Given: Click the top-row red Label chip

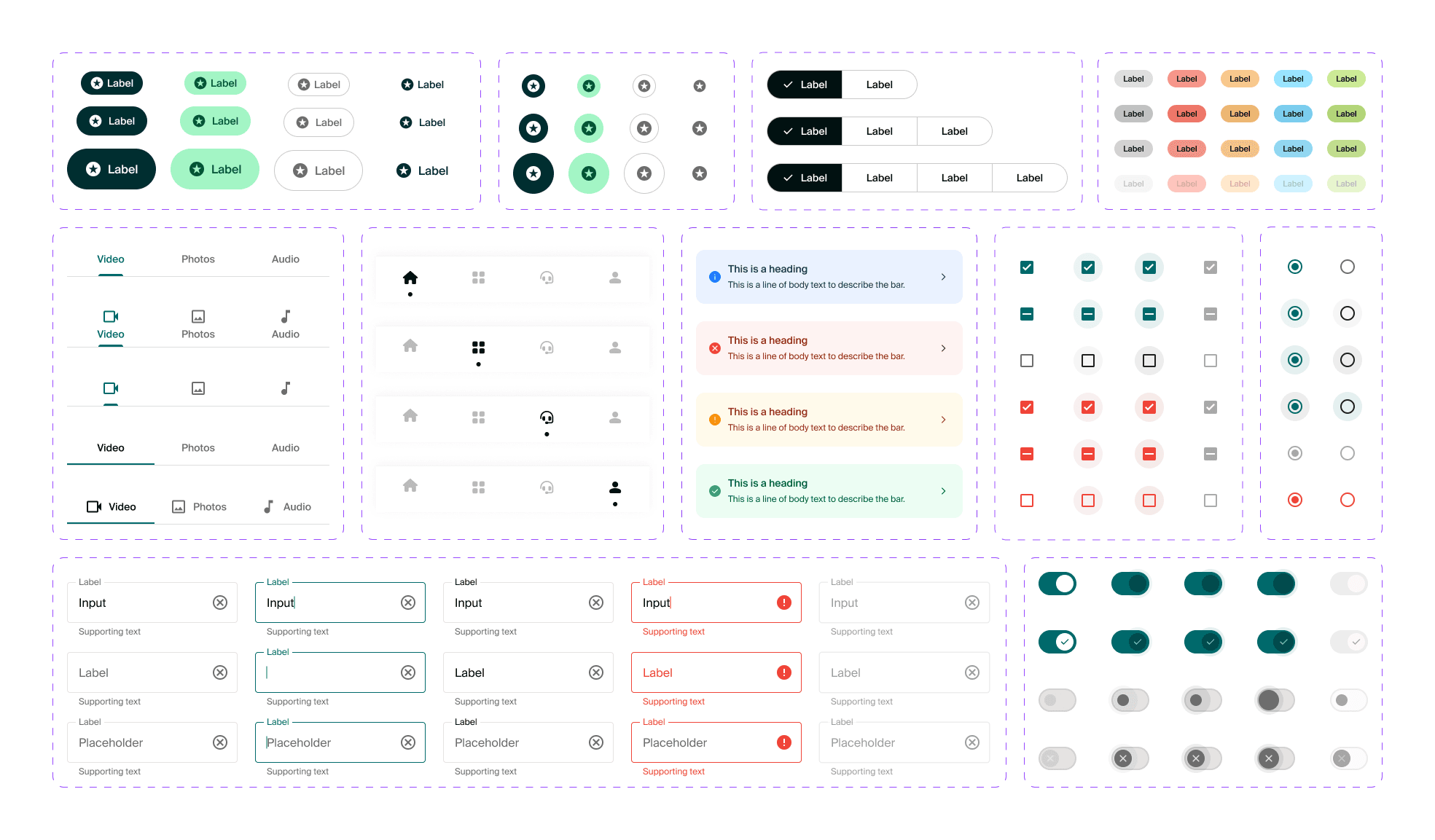Looking at the screenshot, I should coord(1186,79).
